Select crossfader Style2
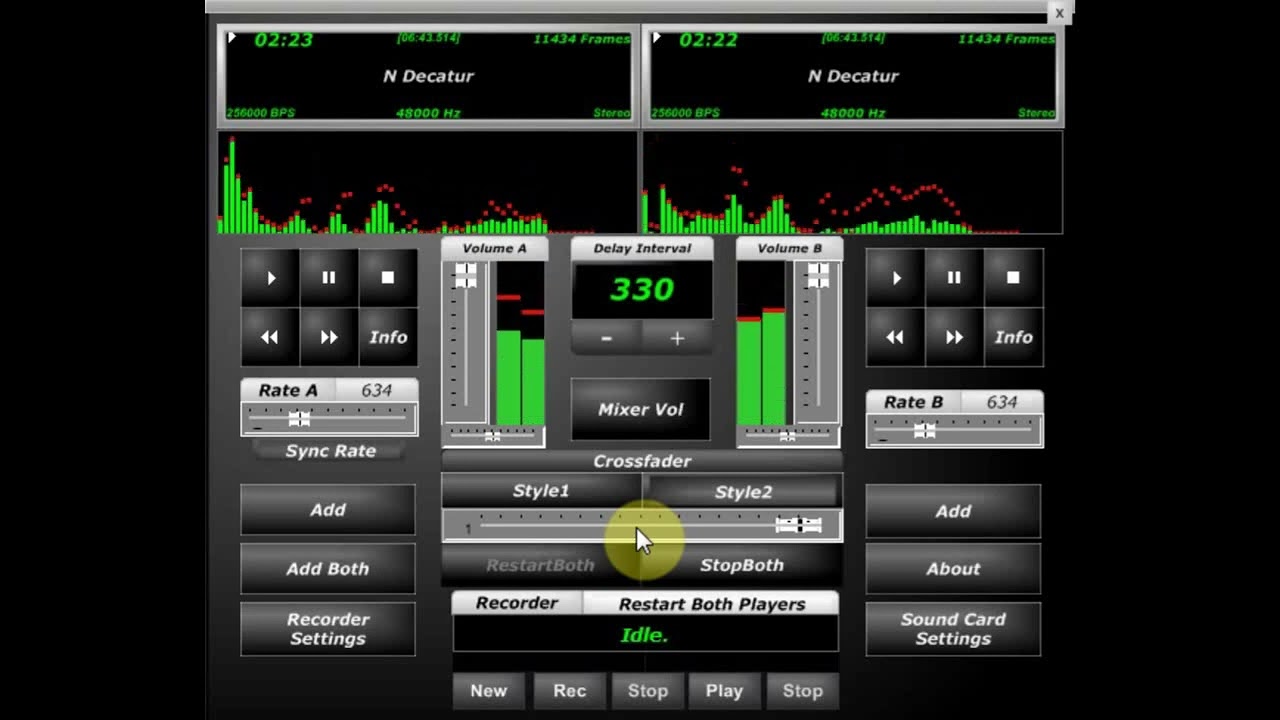The height and width of the screenshot is (720, 1280). click(743, 491)
